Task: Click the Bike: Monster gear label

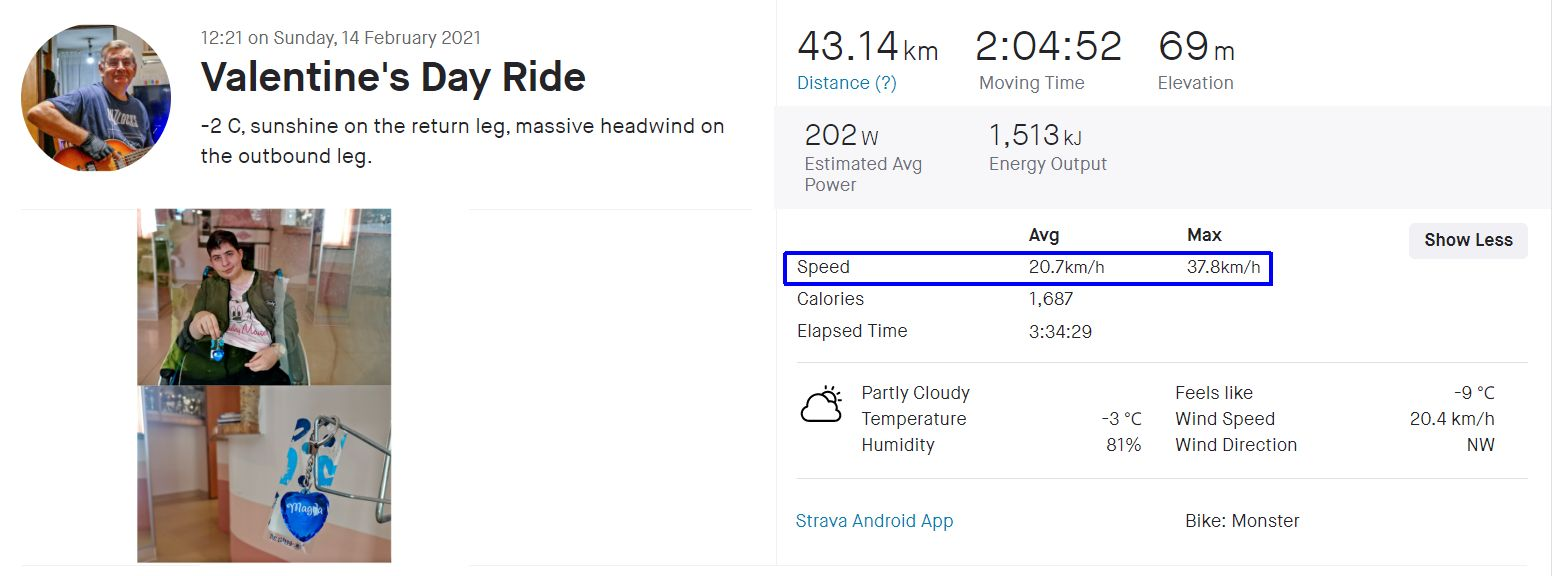Action: [x=1242, y=521]
